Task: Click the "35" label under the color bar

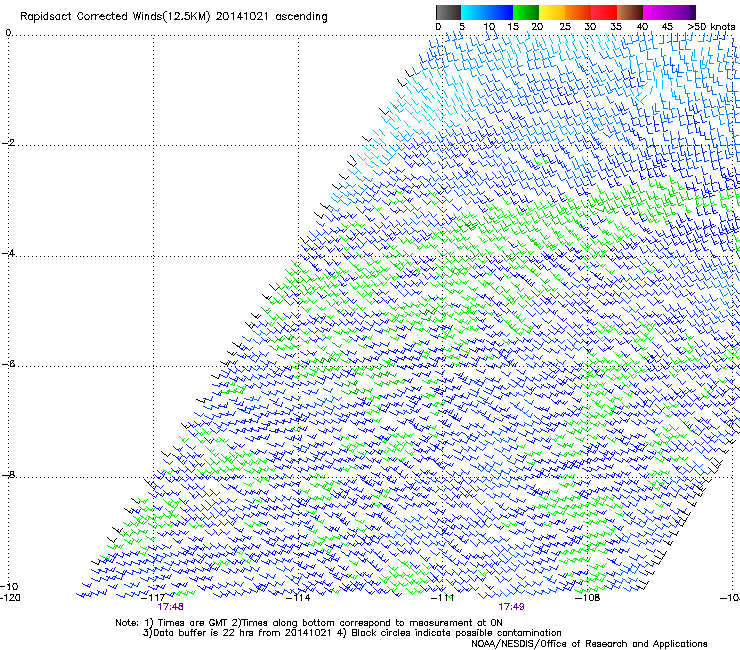Action: [x=616, y=27]
